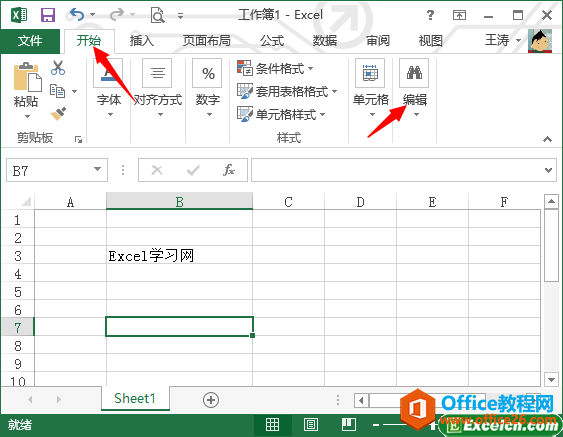Select column C header
563x437 pixels.
pyautogui.click(x=288, y=202)
